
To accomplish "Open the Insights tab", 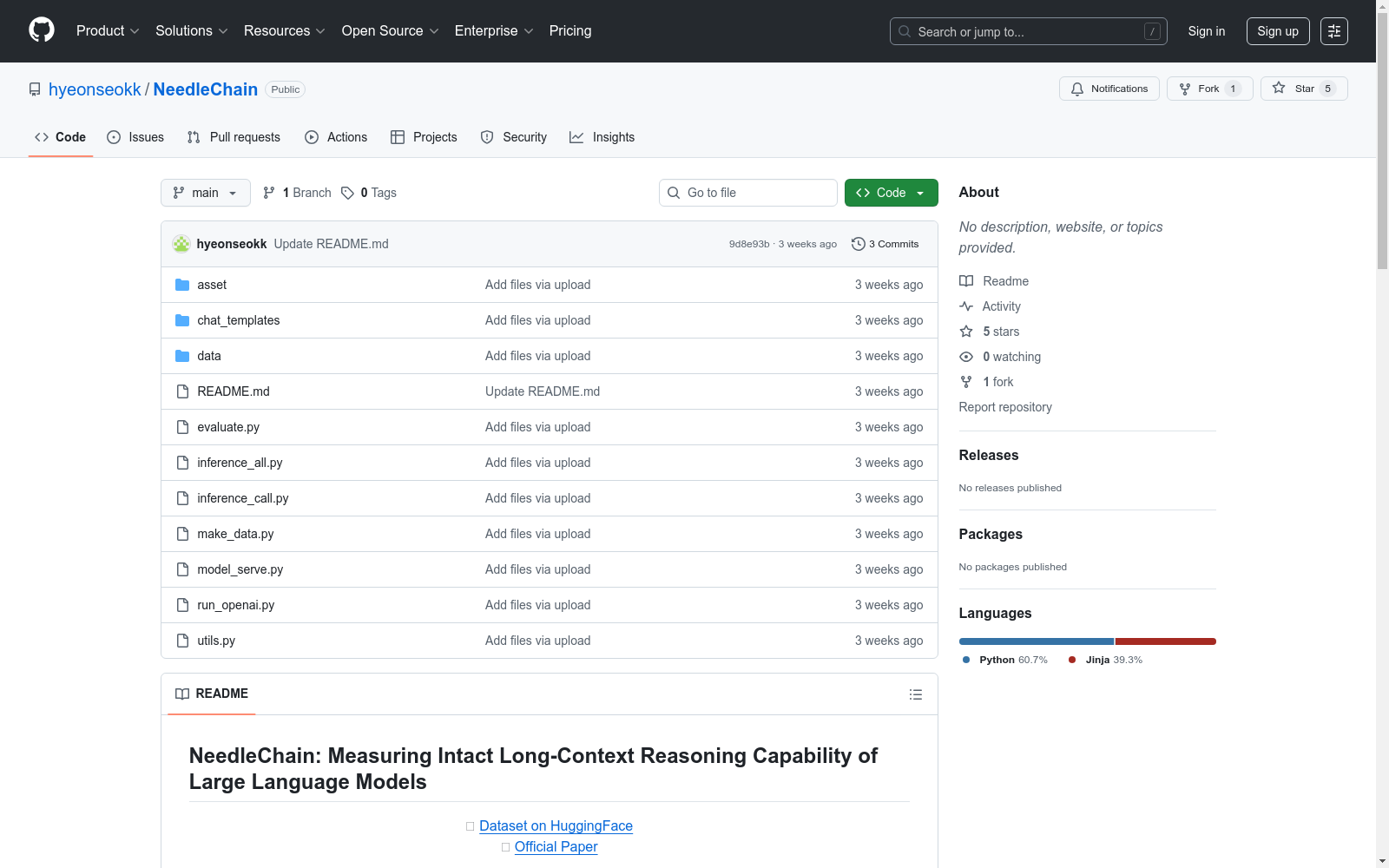I will pos(602,137).
